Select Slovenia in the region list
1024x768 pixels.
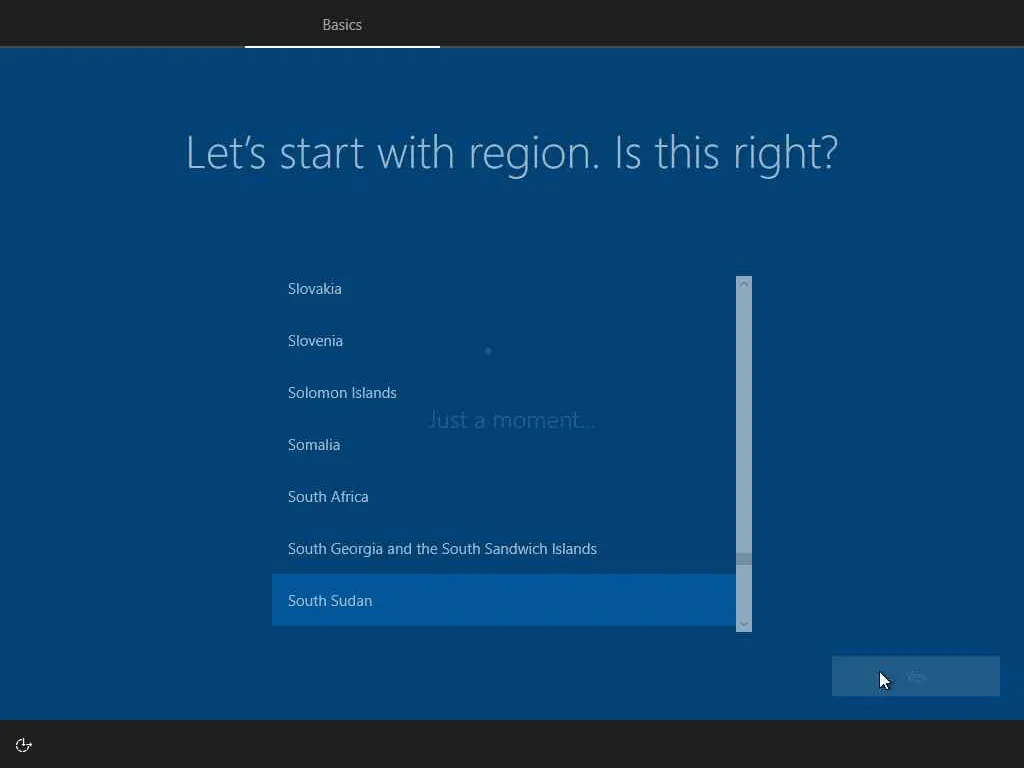pos(504,341)
